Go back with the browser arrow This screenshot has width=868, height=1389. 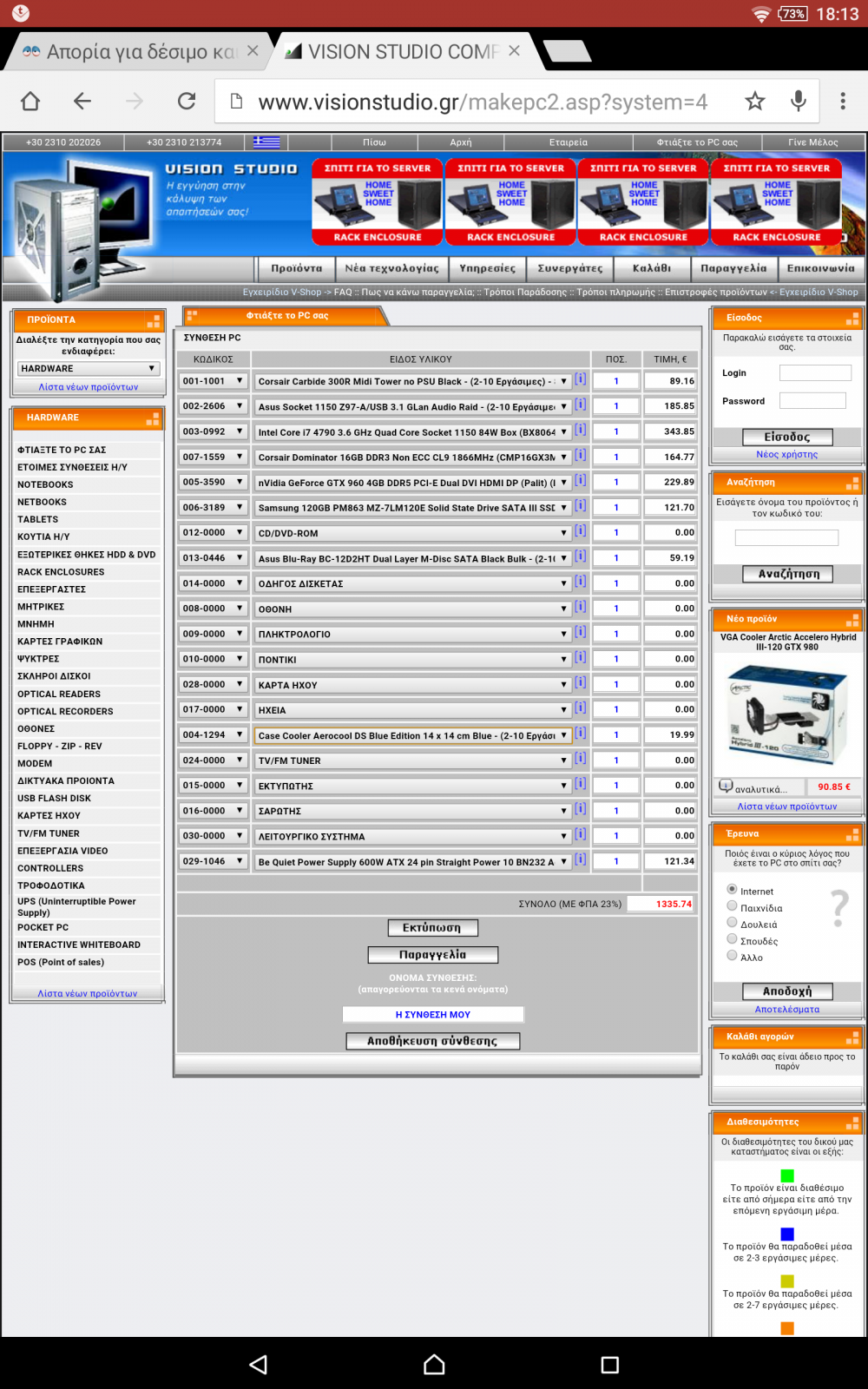click(x=82, y=102)
